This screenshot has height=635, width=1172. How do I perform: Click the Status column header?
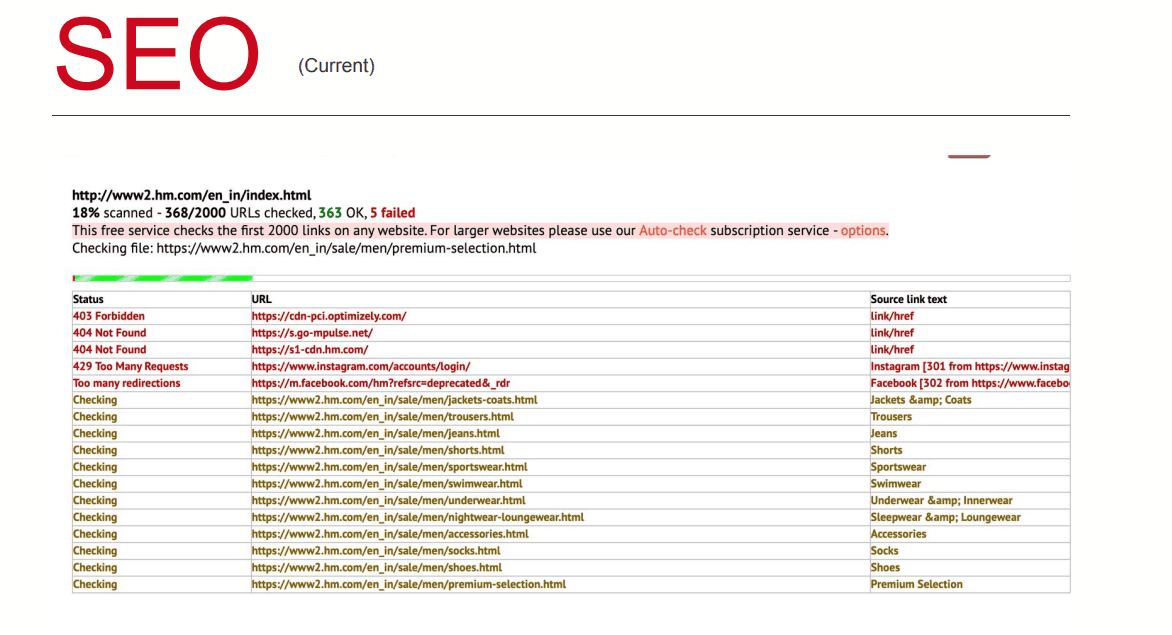pos(88,298)
